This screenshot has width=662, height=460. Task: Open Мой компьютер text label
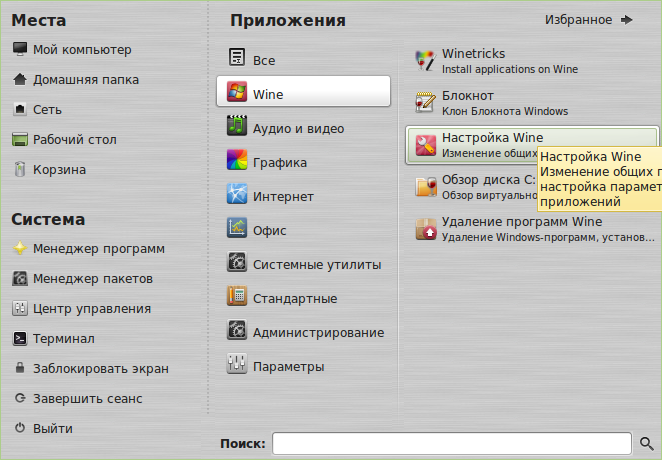[82, 50]
